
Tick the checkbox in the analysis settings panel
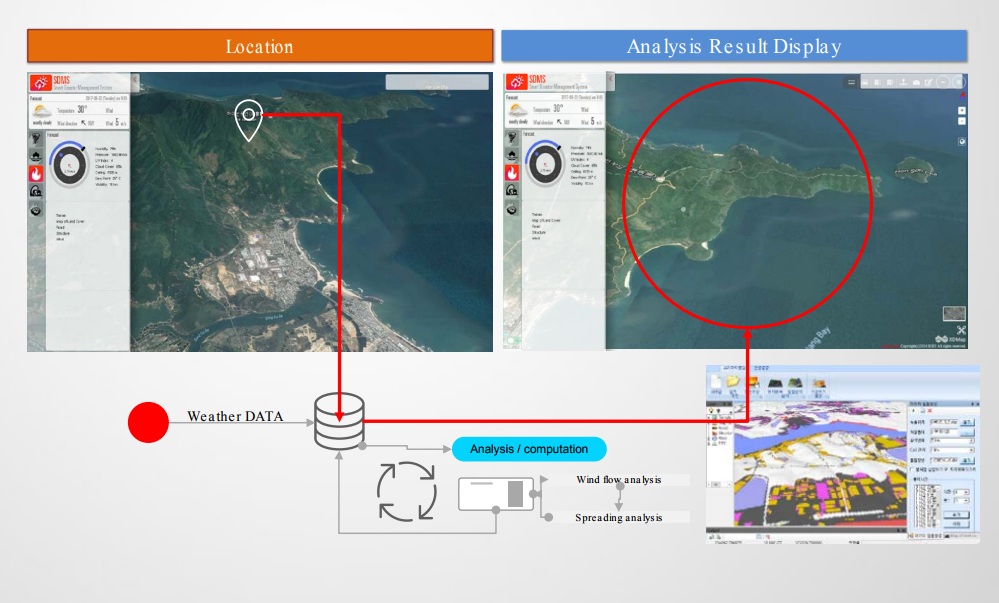(x=912, y=469)
